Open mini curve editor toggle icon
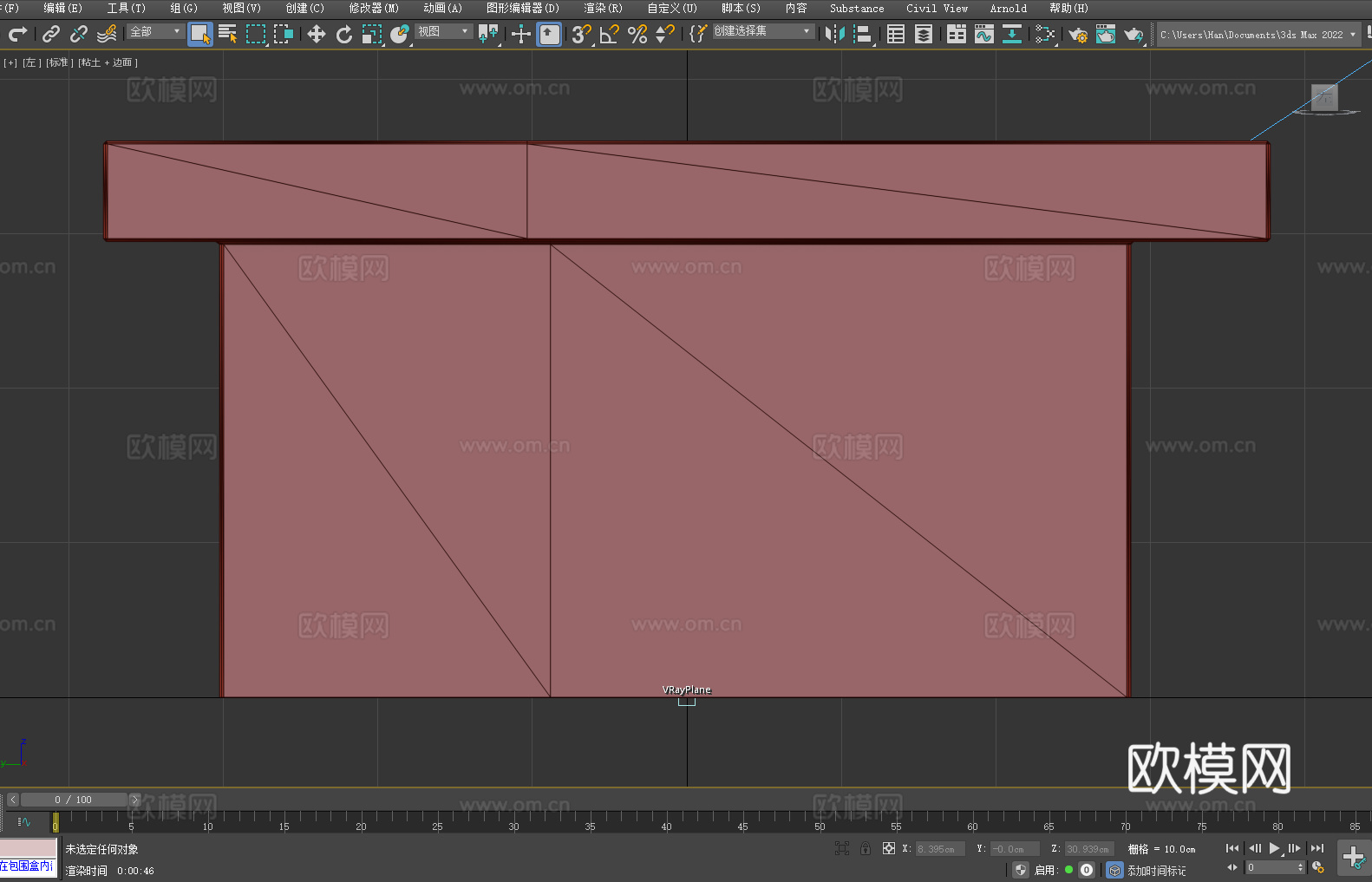 [24, 821]
